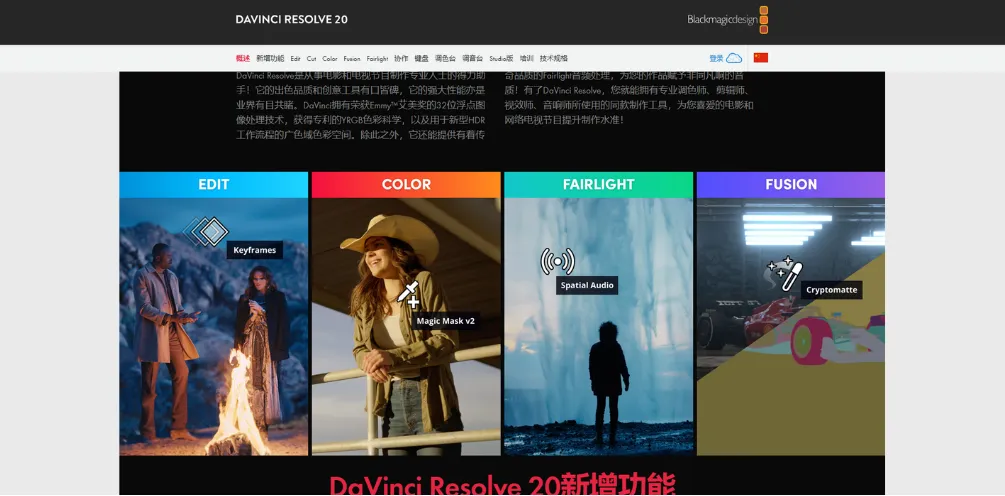Click the Keyframes label
Viewport: 1005px width, 496px height.
tap(254, 250)
